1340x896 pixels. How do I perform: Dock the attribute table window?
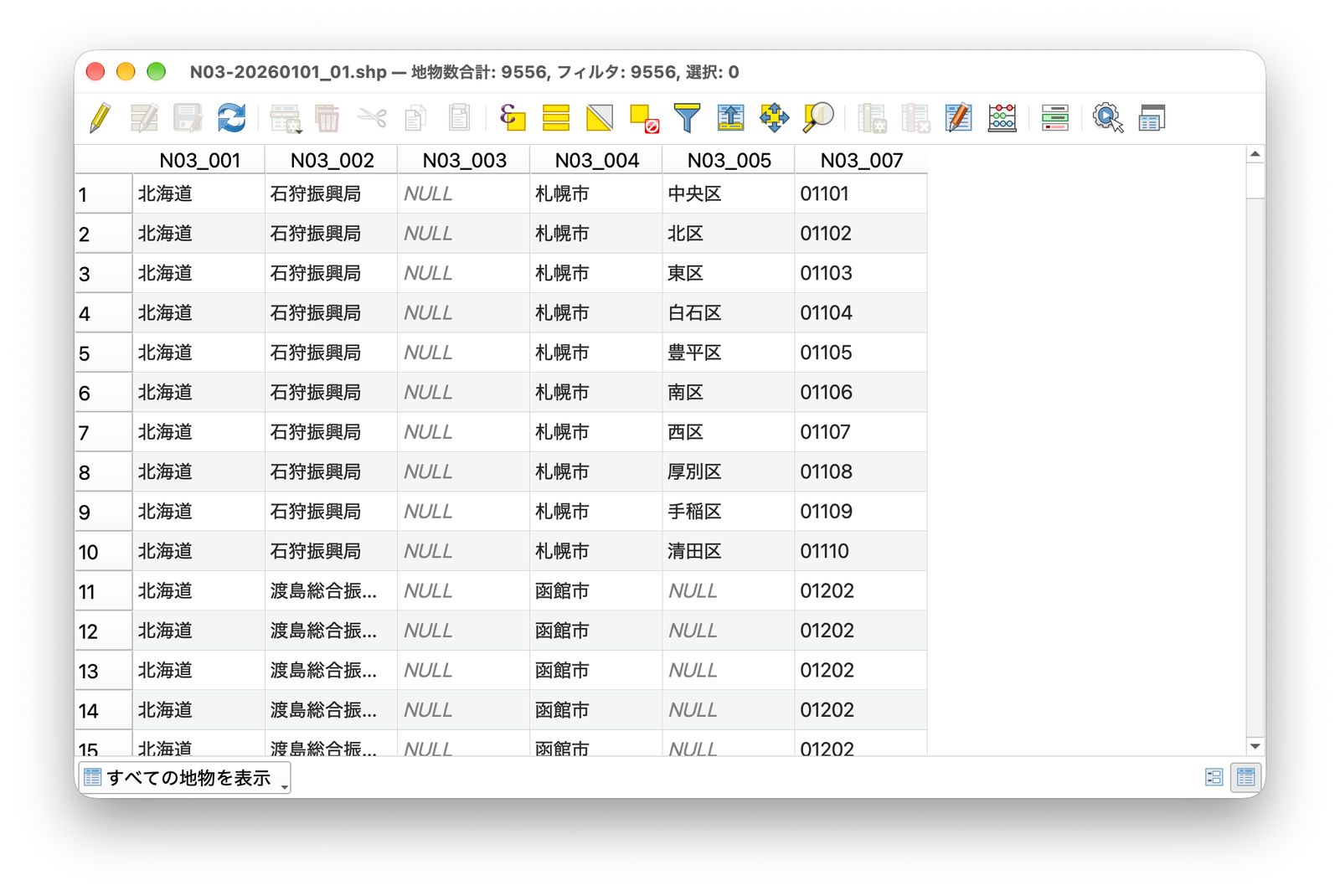click(1152, 118)
